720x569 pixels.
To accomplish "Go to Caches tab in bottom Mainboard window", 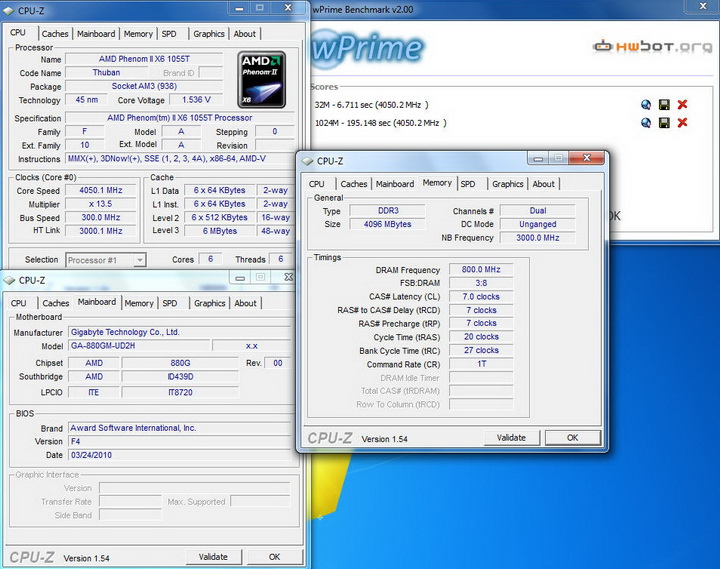I will coord(56,303).
